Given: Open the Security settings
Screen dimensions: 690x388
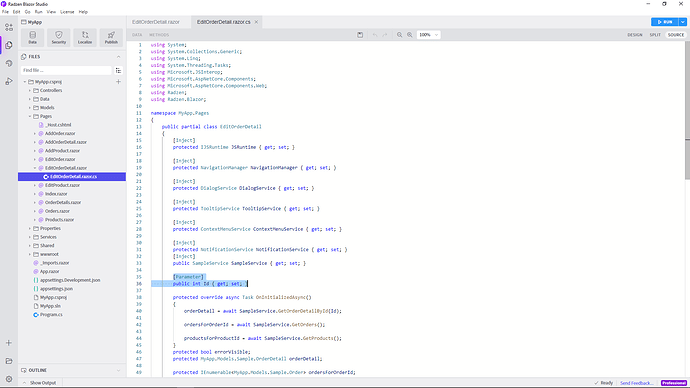Looking at the screenshot, I should [x=59, y=37].
